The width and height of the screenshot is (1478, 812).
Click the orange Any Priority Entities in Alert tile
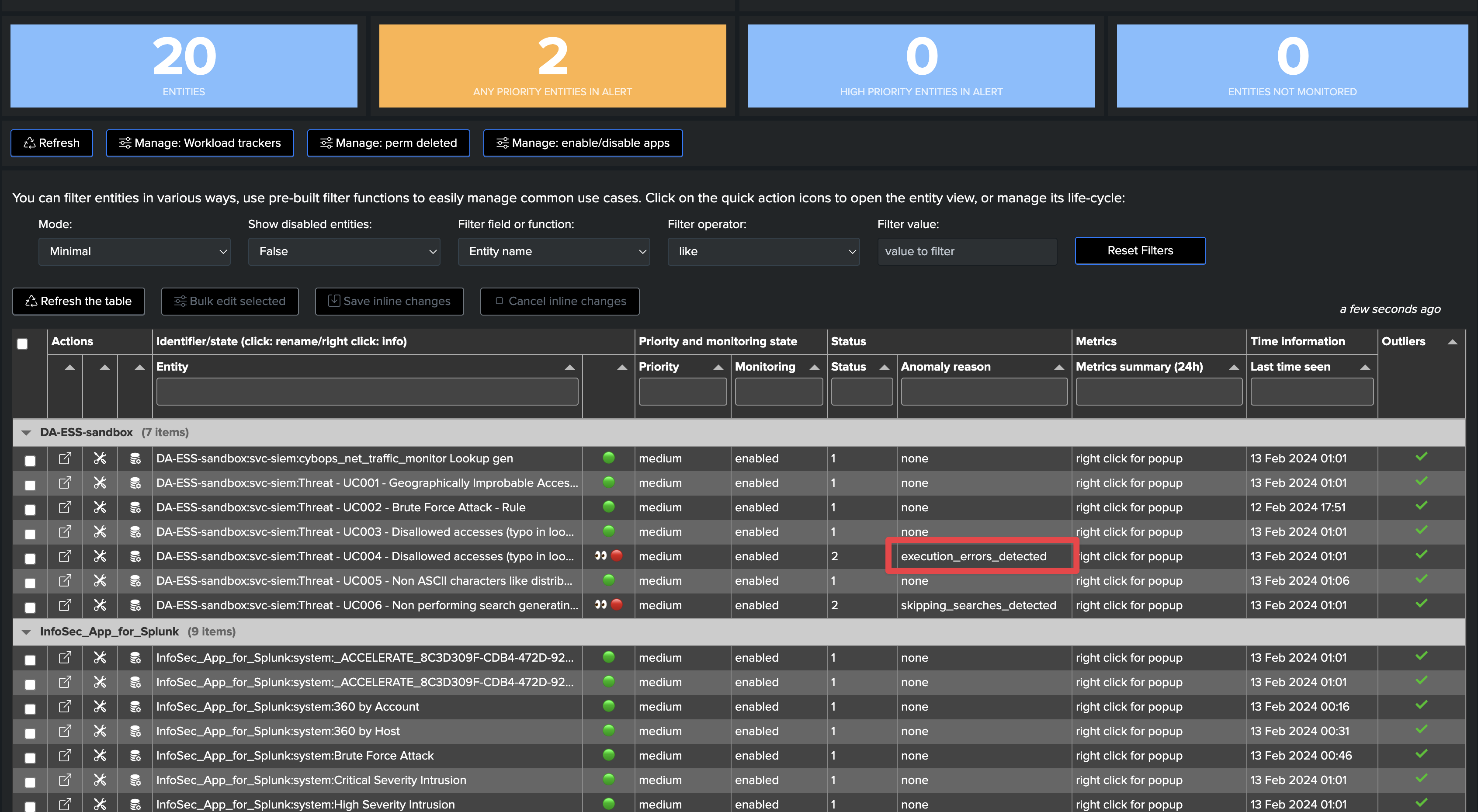tap(552, 66)
